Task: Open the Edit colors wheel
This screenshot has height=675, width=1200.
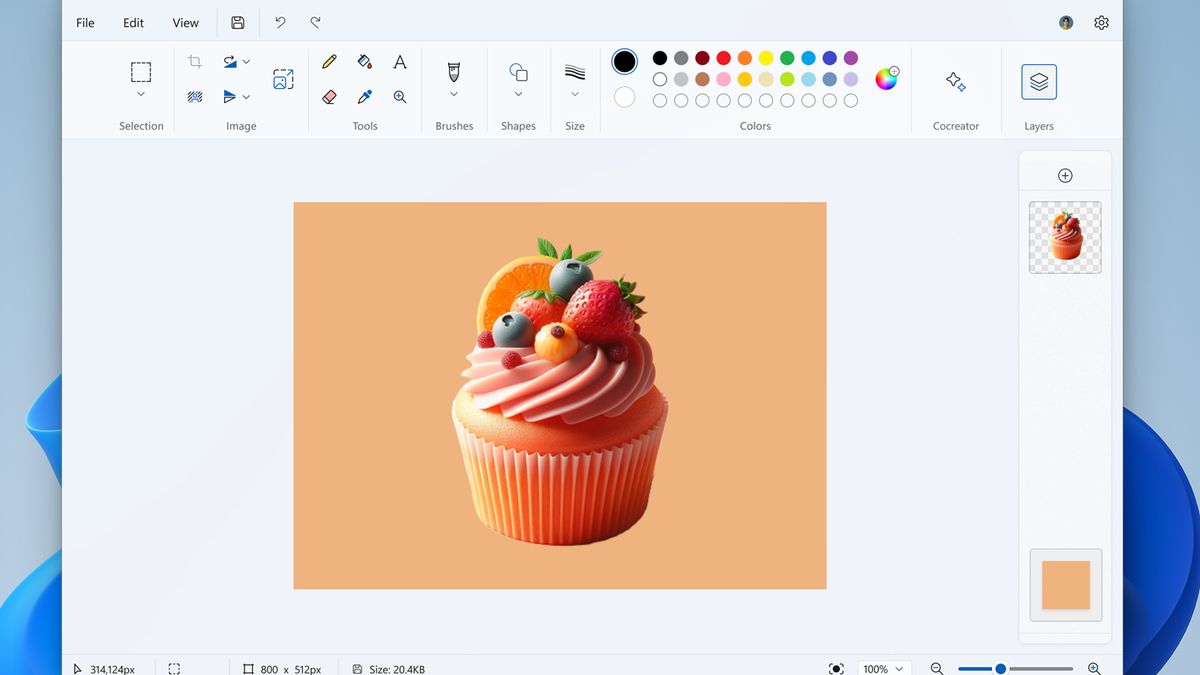Action: [x=887, y=79]
